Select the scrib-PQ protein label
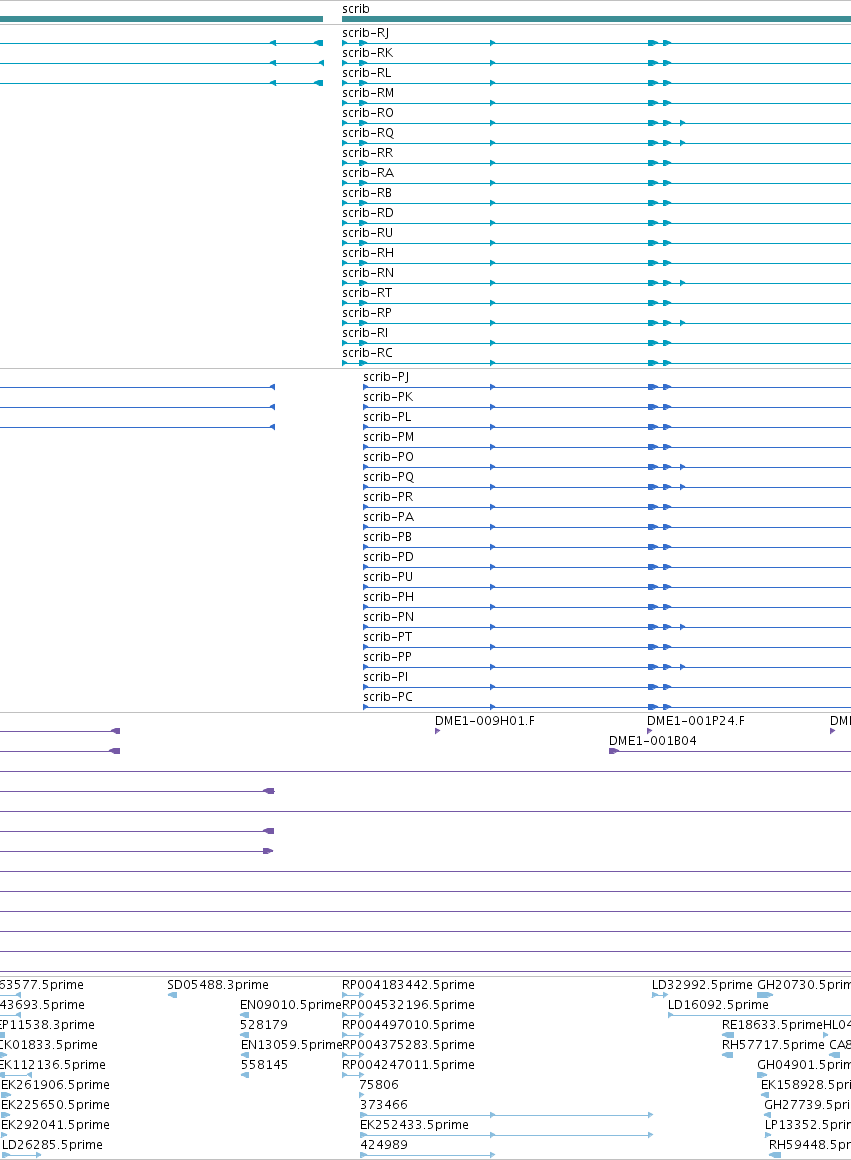The image size is (851, 1160). point(388,476)
